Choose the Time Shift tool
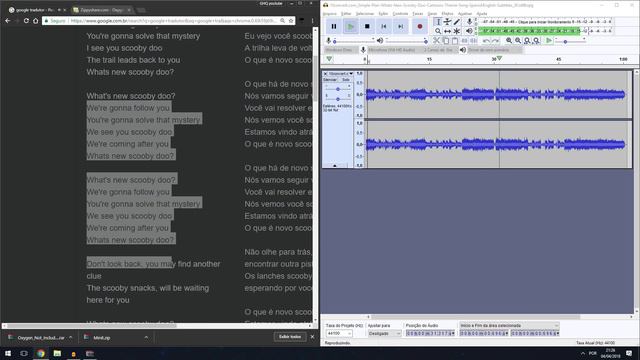 [447, 31]
